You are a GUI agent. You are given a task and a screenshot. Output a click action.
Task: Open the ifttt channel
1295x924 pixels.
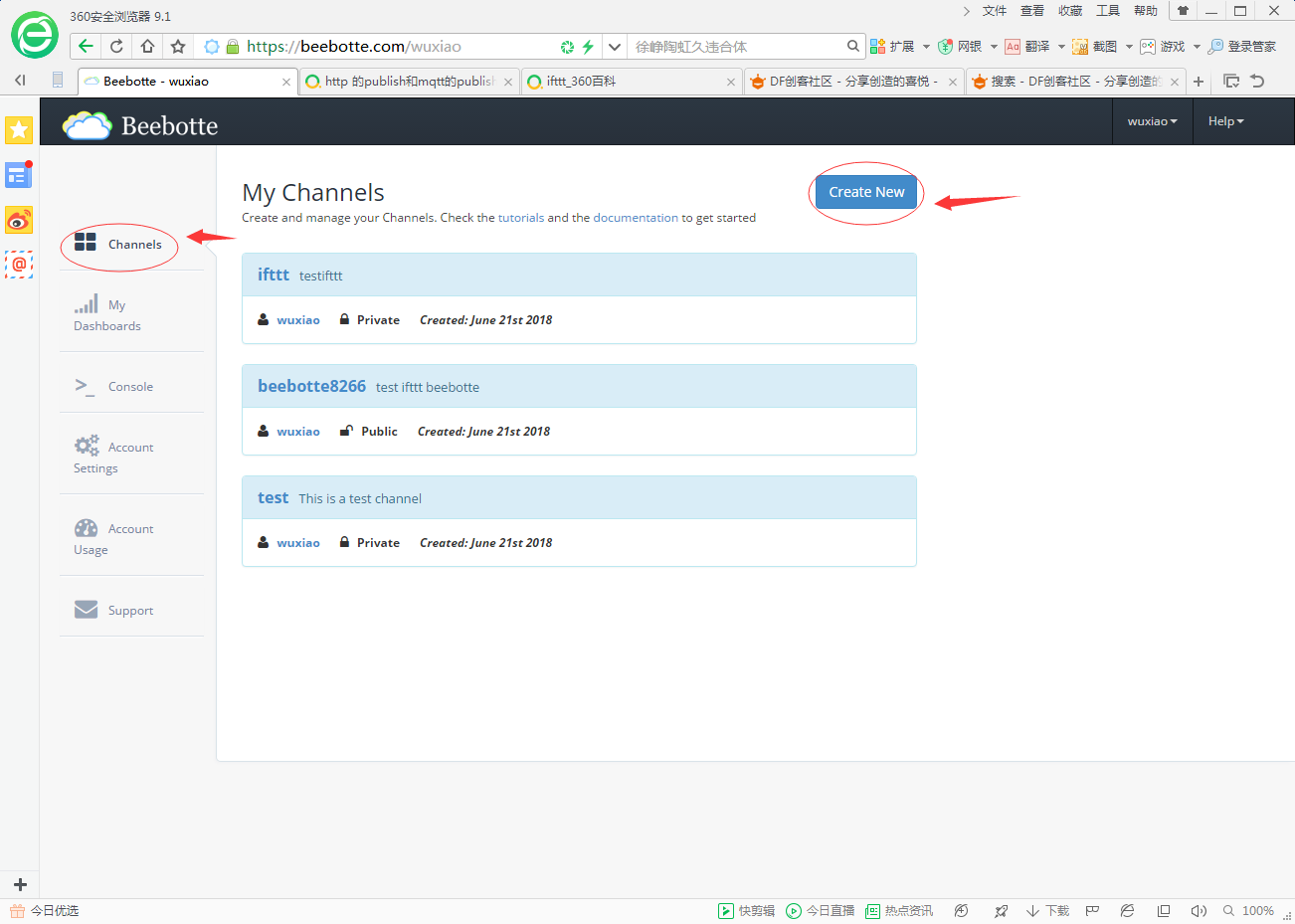point(274,275)
